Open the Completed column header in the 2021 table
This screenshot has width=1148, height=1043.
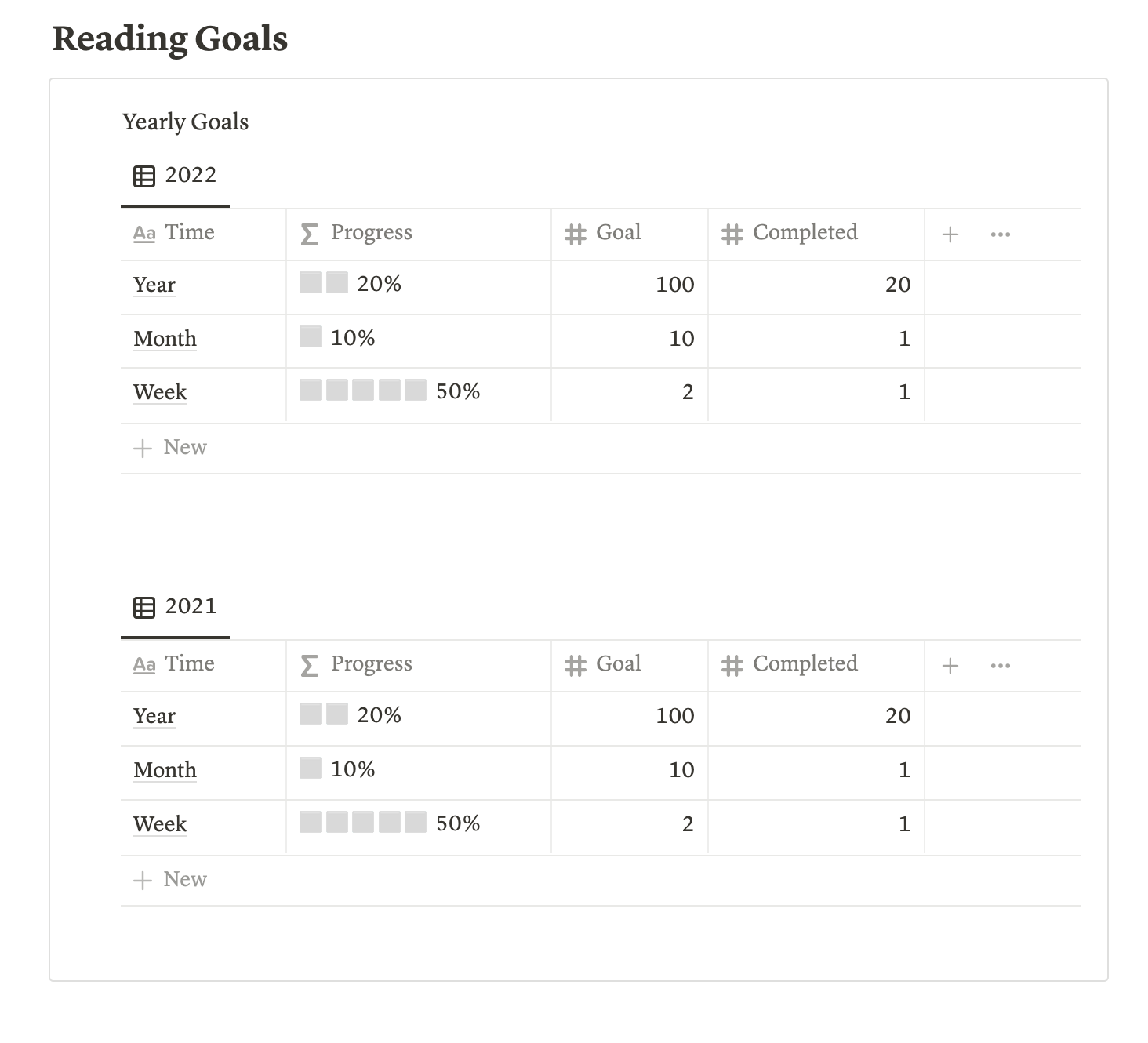point(816,666)
